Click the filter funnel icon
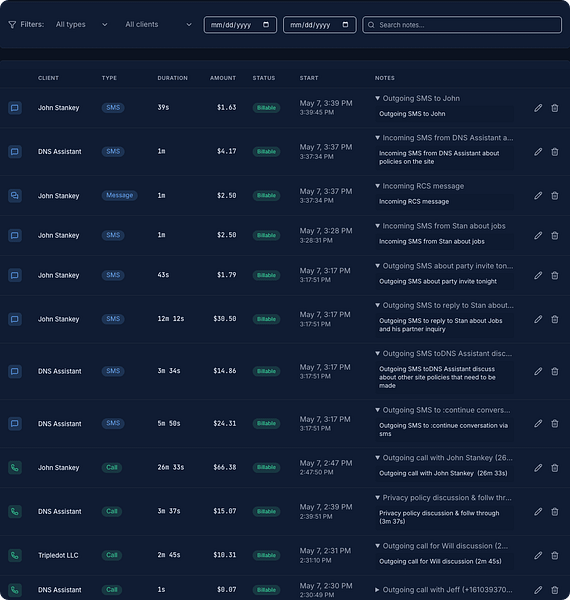570x600 pixels. pyautogui.click(x=12, y=25)
